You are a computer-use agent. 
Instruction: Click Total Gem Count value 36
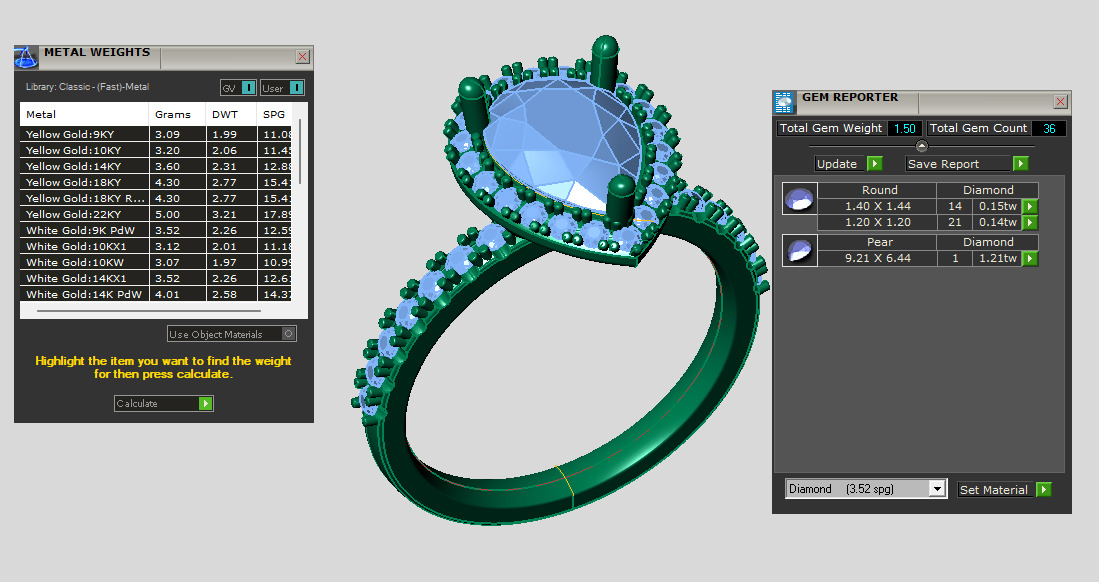pyautogui.click(x=1049, y=128)
